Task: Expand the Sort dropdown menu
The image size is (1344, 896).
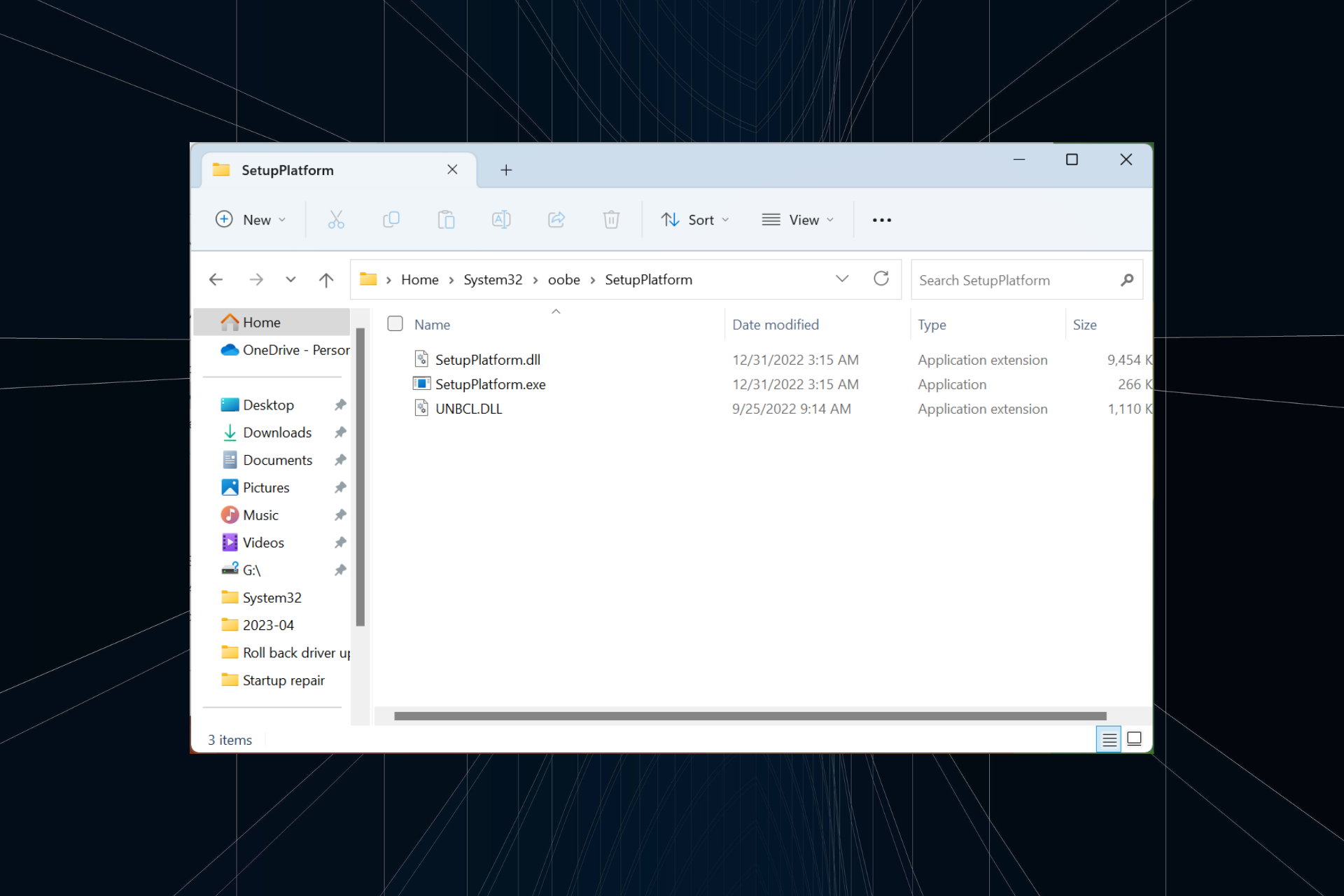Action: 700,220
